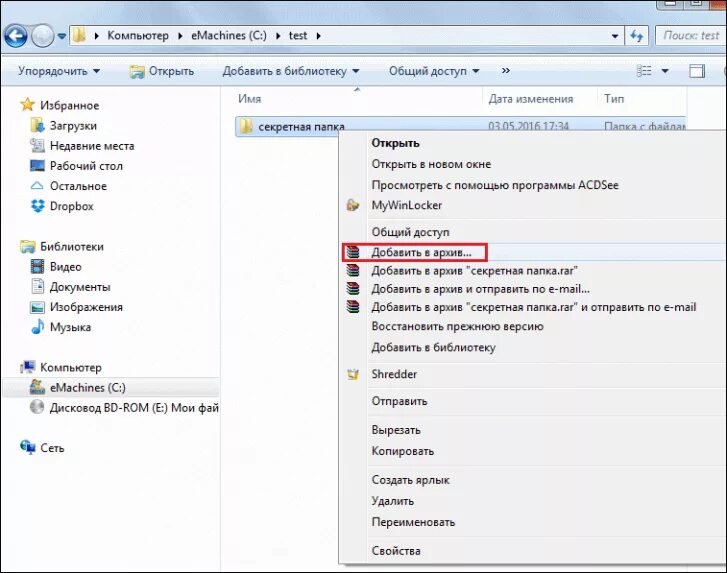Click the folder icon in address bar
The width and height of the screenshot is (727, 573).
tap(79, 35)
